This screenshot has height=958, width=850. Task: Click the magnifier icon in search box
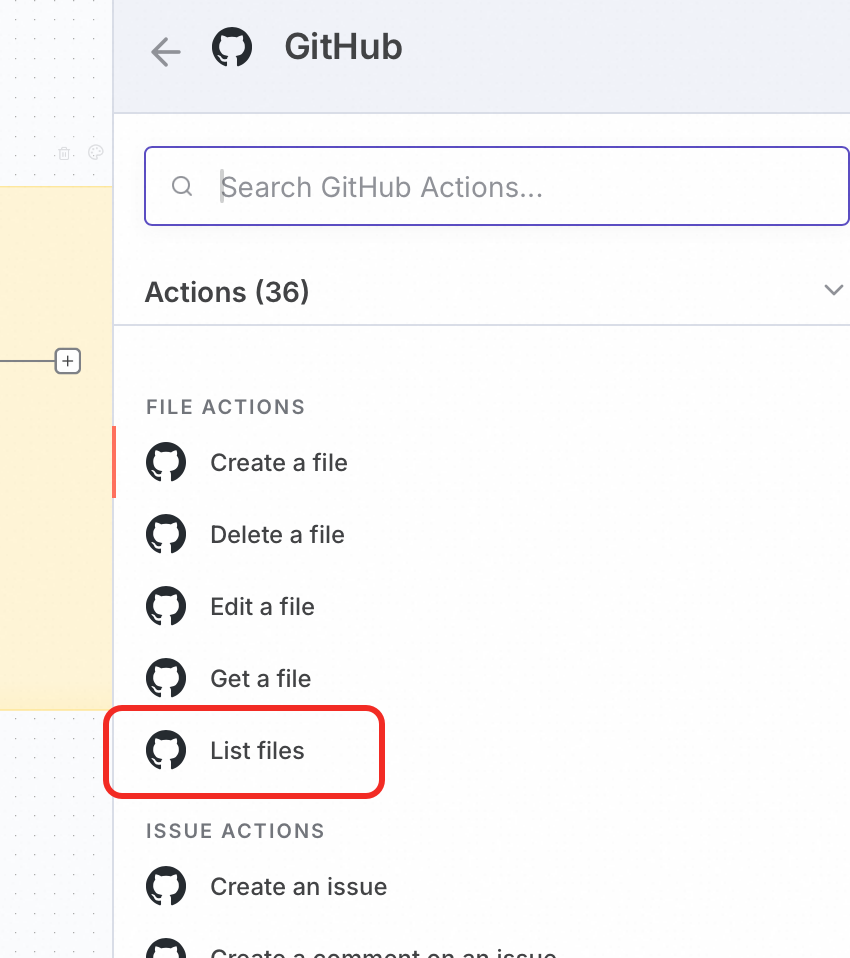pyautogui.click(x=182, y=187)
